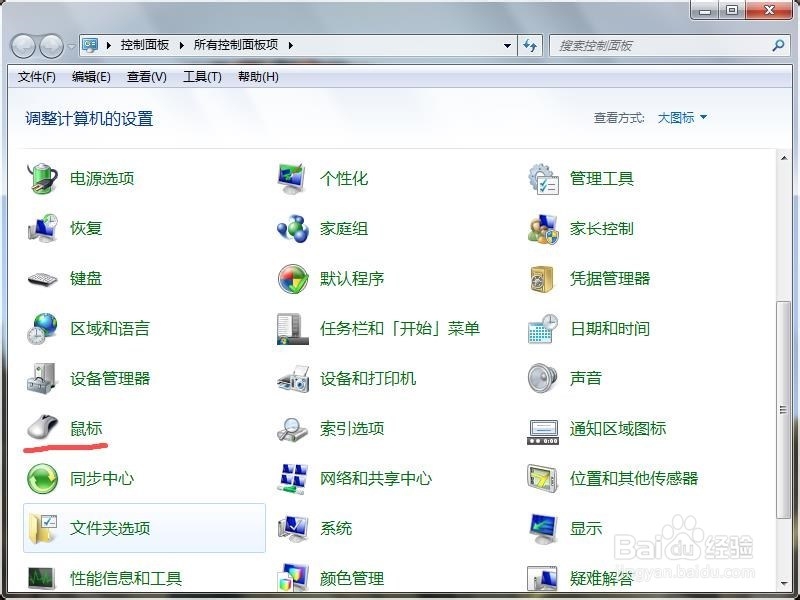800x600 pixels.
Task: Expand the address bar history dropdown
Action: pos(508,45)
